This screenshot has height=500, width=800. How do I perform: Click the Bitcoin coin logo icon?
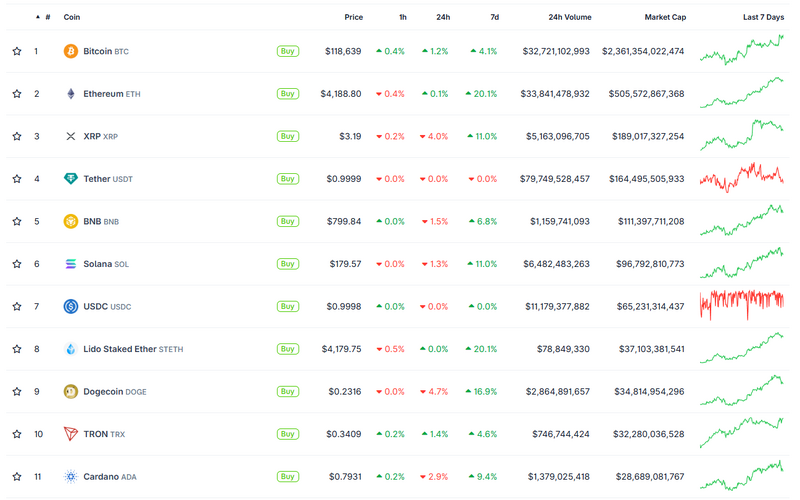[71, 51]
